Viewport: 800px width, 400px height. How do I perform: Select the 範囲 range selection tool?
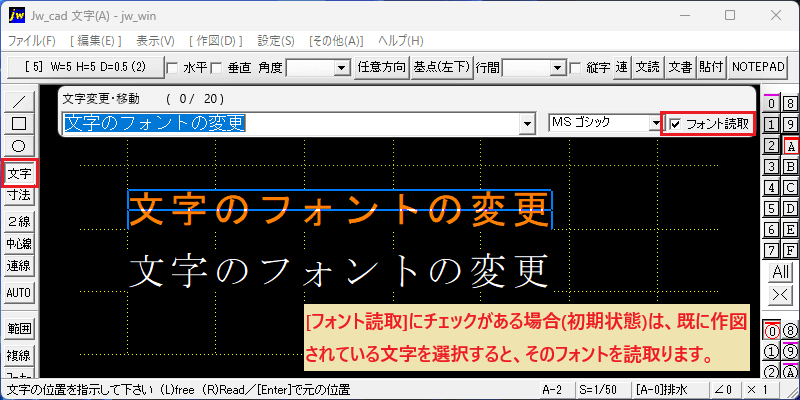(x=19, y=329)
